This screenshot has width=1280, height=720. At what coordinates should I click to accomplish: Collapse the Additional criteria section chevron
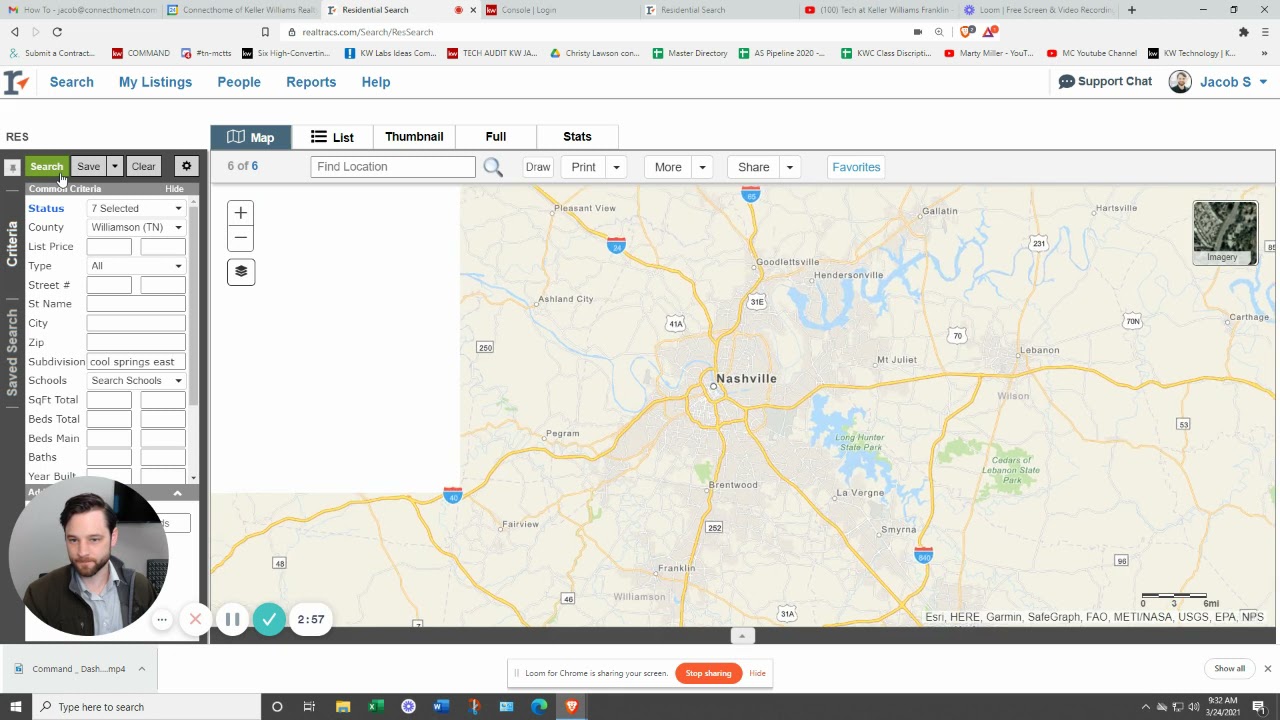click(x=178, y=493)
